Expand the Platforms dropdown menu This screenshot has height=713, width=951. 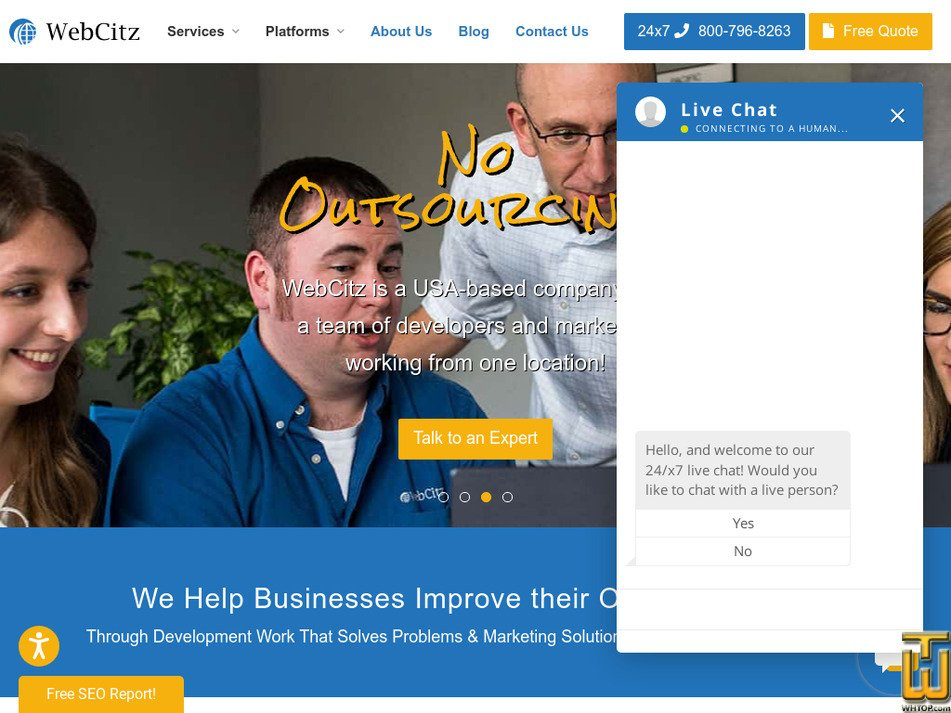[305, 32]
